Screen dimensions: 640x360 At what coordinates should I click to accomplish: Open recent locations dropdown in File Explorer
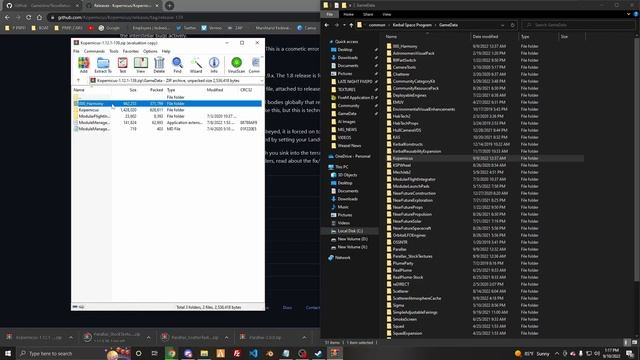pos(344,25)
